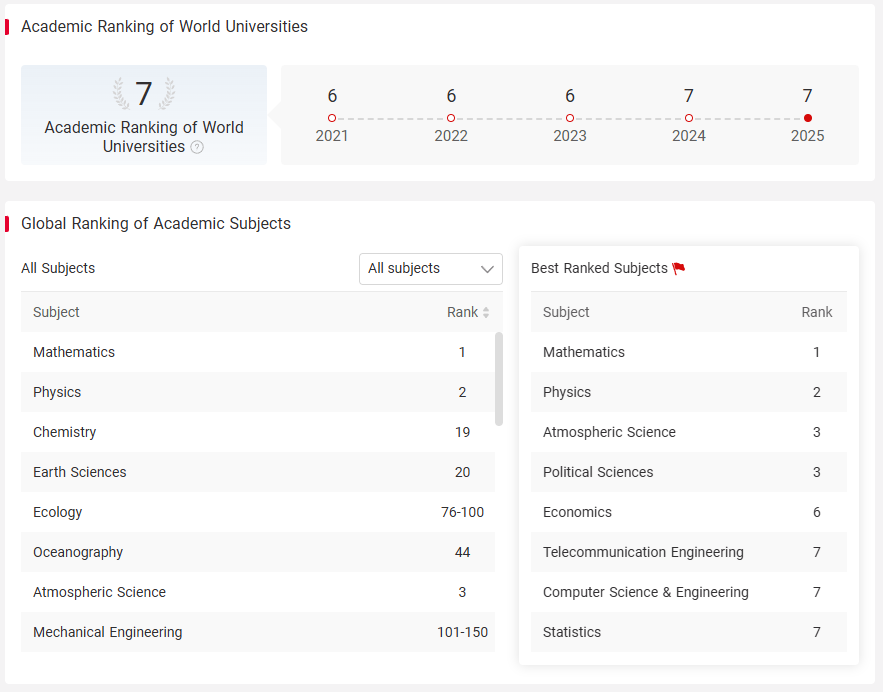This screenshot has height=692, width=883.
Task: Click the help question mark icon
Action: pyautogui.click(x=197, y=147)
